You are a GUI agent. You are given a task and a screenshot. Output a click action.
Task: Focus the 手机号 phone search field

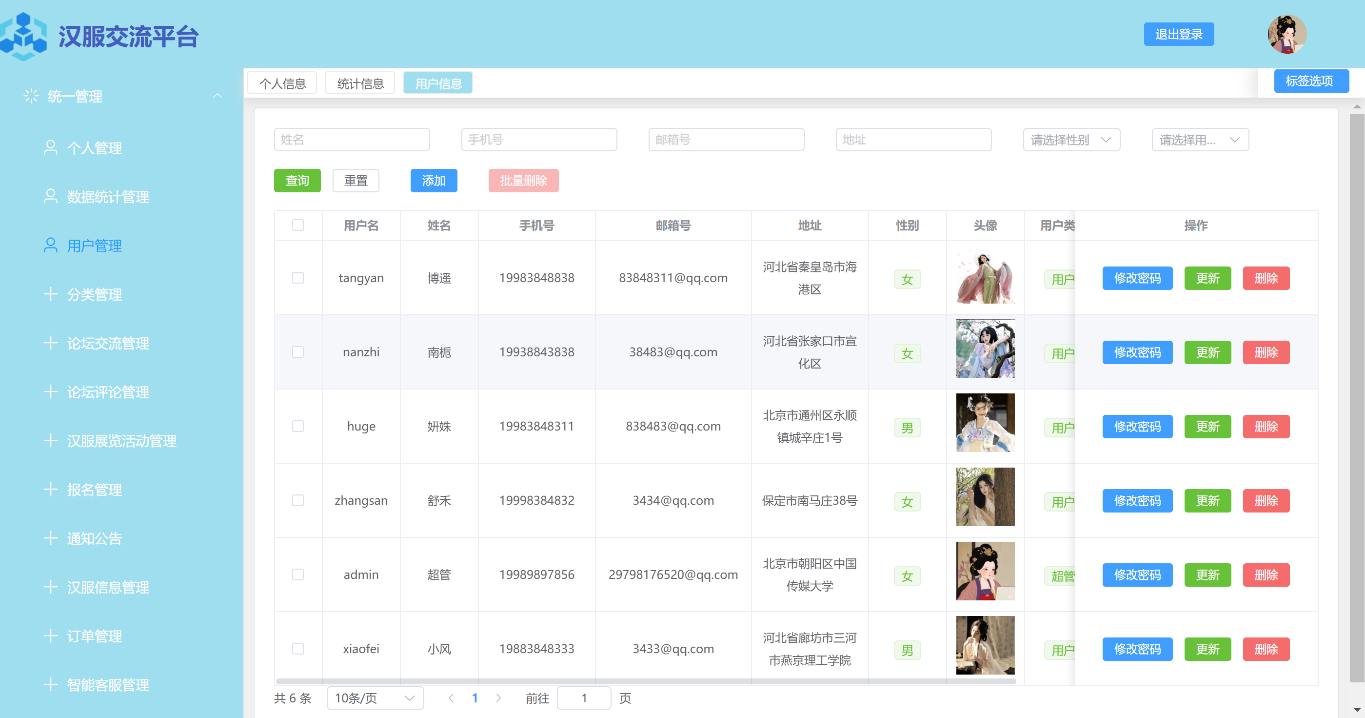[x=539, y=140]
